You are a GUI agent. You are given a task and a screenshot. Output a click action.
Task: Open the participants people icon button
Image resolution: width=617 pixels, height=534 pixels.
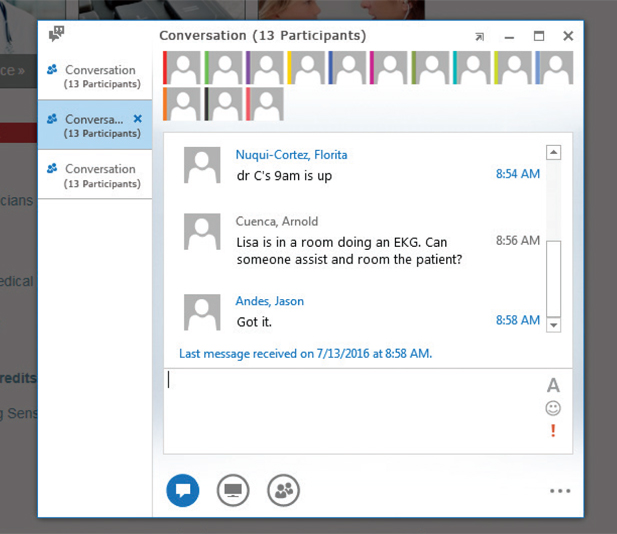[x=283, y=491]
